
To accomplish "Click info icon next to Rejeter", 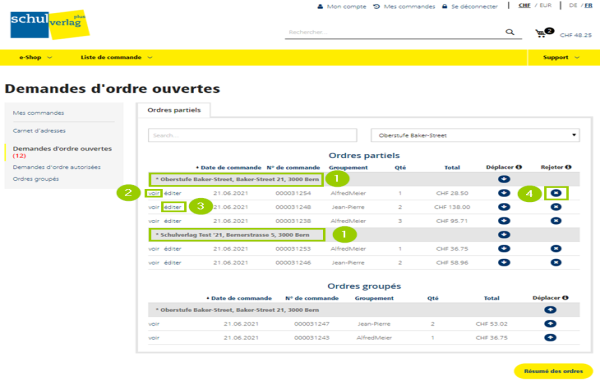I will 568,167.
